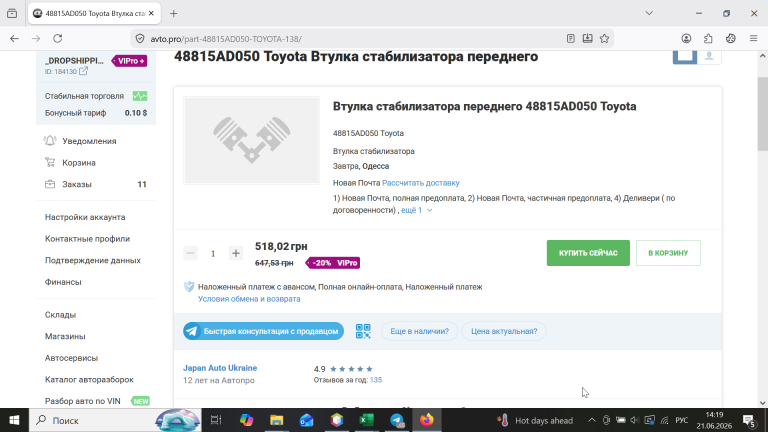Open 'Условия обмена и возврата' link
Viewport: 768px width, 432px height.
click(x=249, y=299)
